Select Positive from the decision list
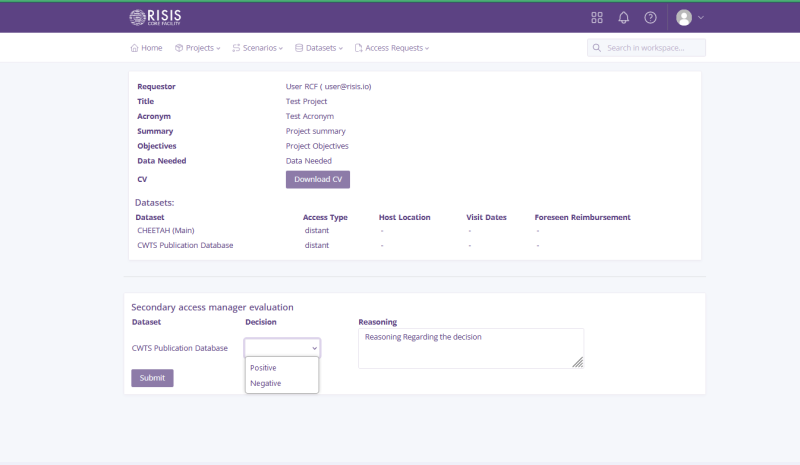 pos(264,368)
